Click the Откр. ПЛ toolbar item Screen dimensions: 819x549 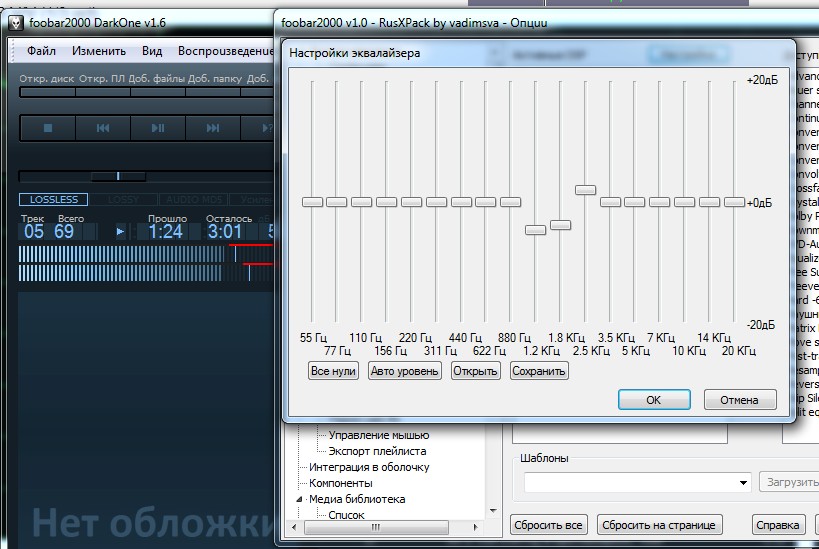pyautogui.click(x=102, y=79)
